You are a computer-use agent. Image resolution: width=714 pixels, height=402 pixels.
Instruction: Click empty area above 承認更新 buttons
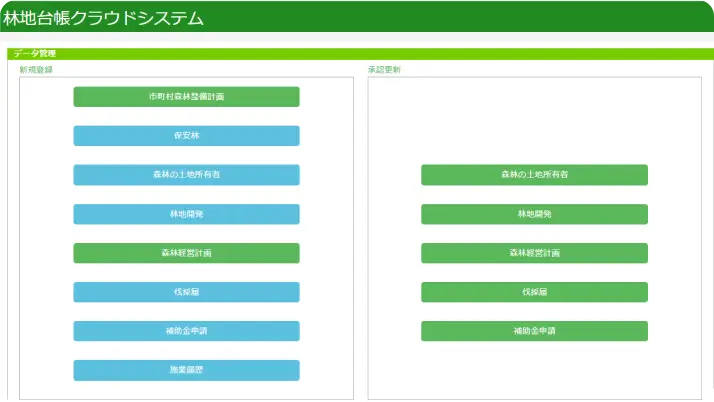click(x=534, y=118)
